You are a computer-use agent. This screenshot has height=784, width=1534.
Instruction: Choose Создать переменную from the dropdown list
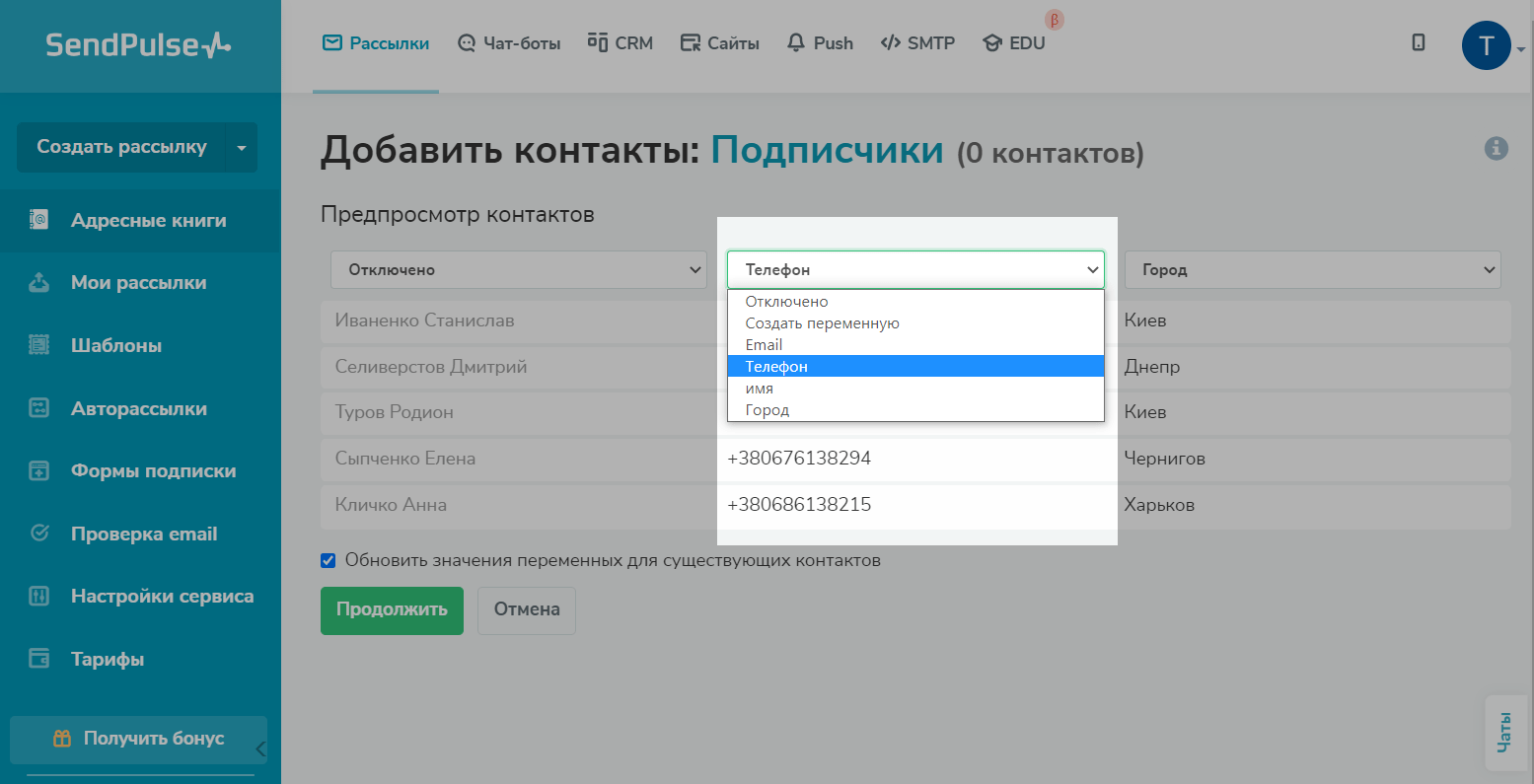click(x=822, y=322)
